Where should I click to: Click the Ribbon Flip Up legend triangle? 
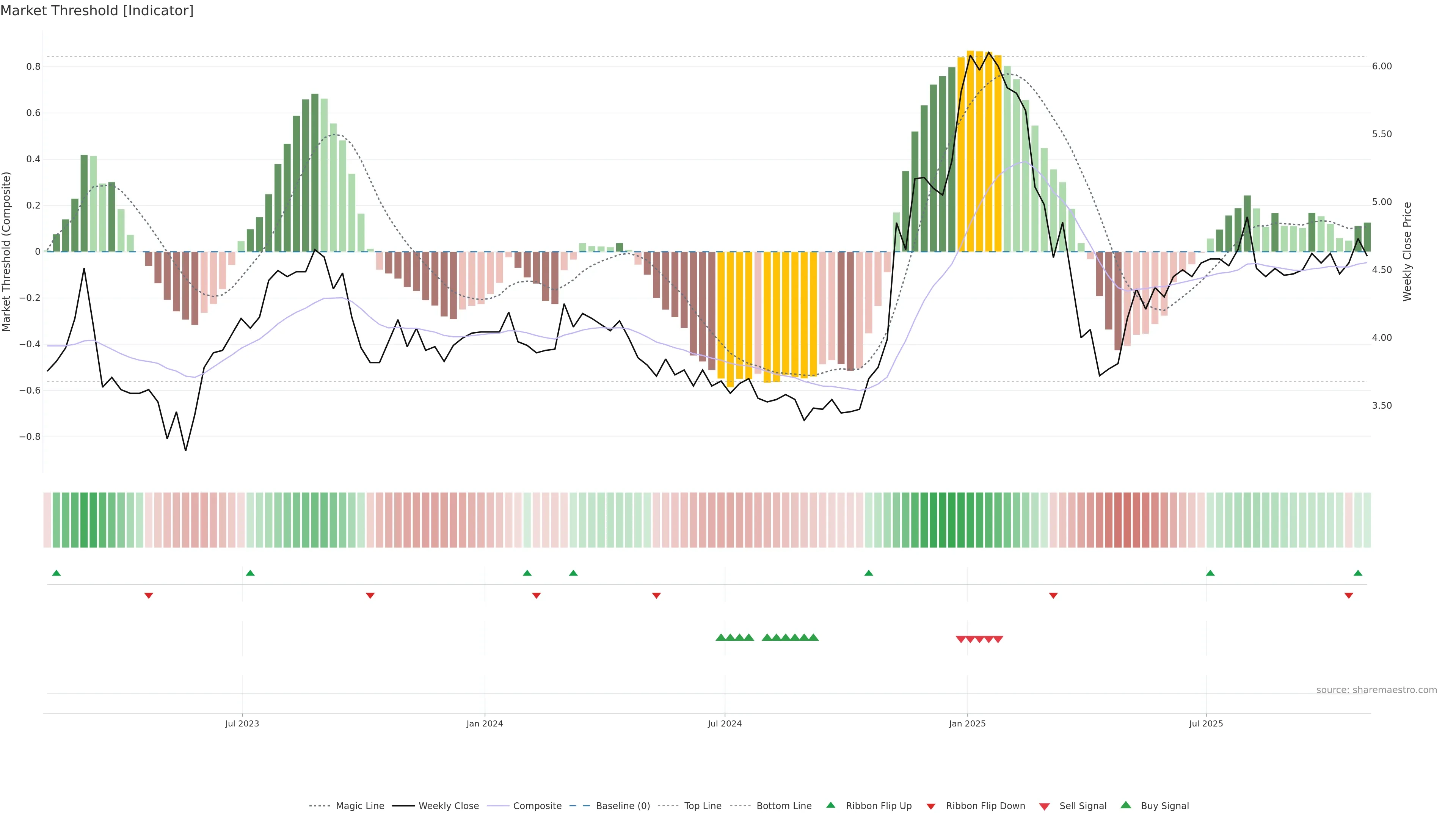tap(830, 805)
